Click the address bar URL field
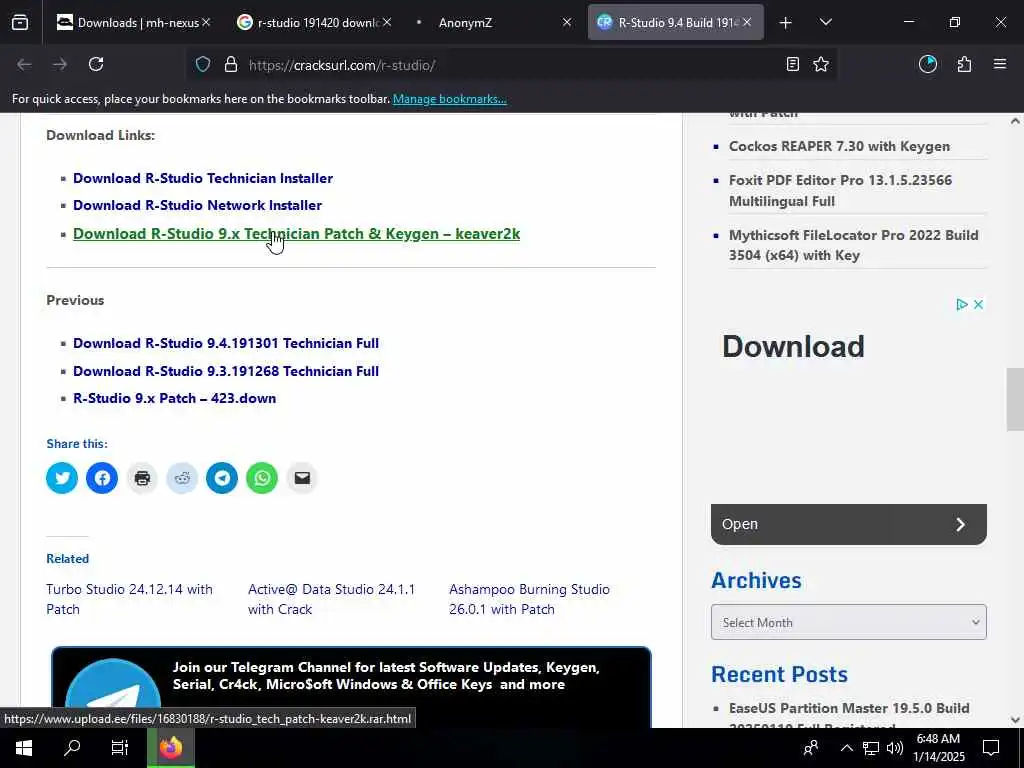Viewport: 1024px width, 768px height. (509, 65)
